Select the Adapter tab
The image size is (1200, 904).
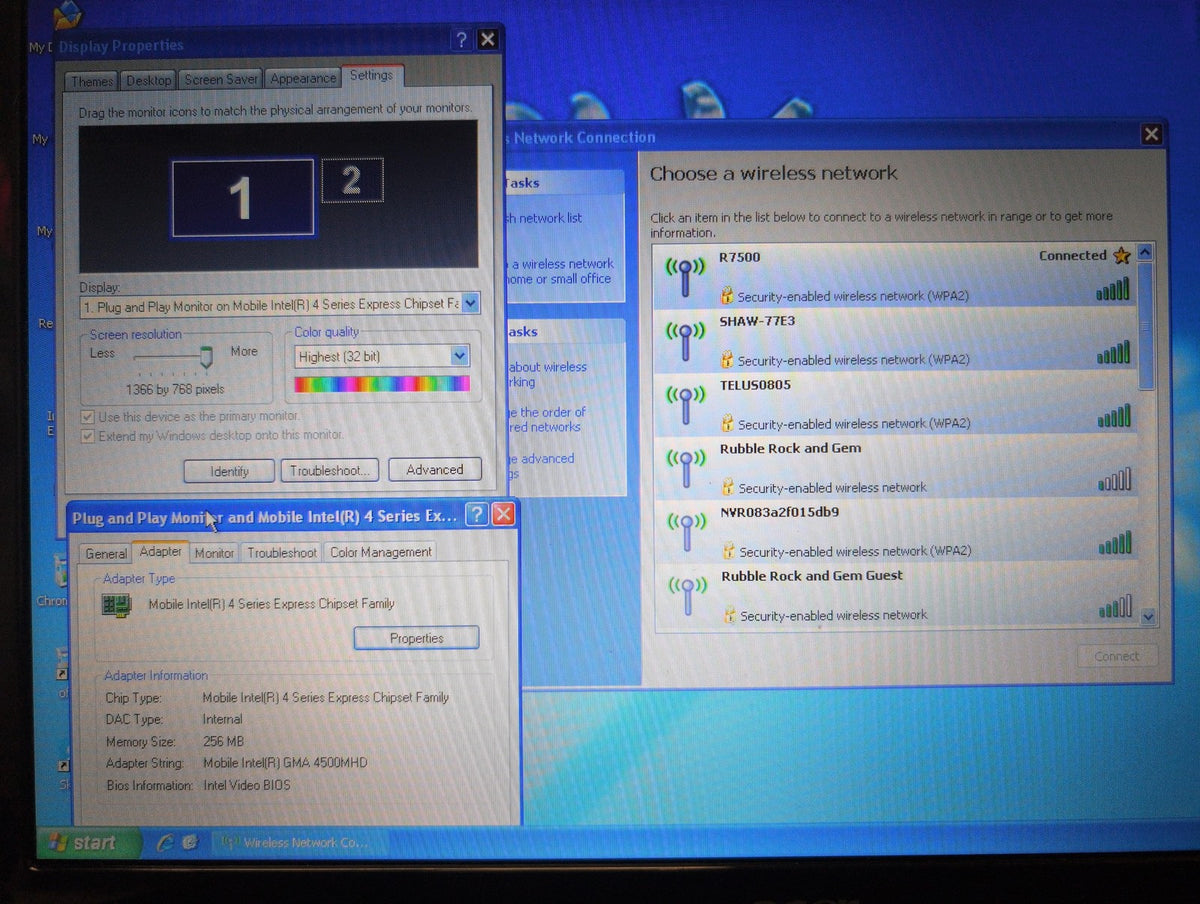click(x=161, y=551)
